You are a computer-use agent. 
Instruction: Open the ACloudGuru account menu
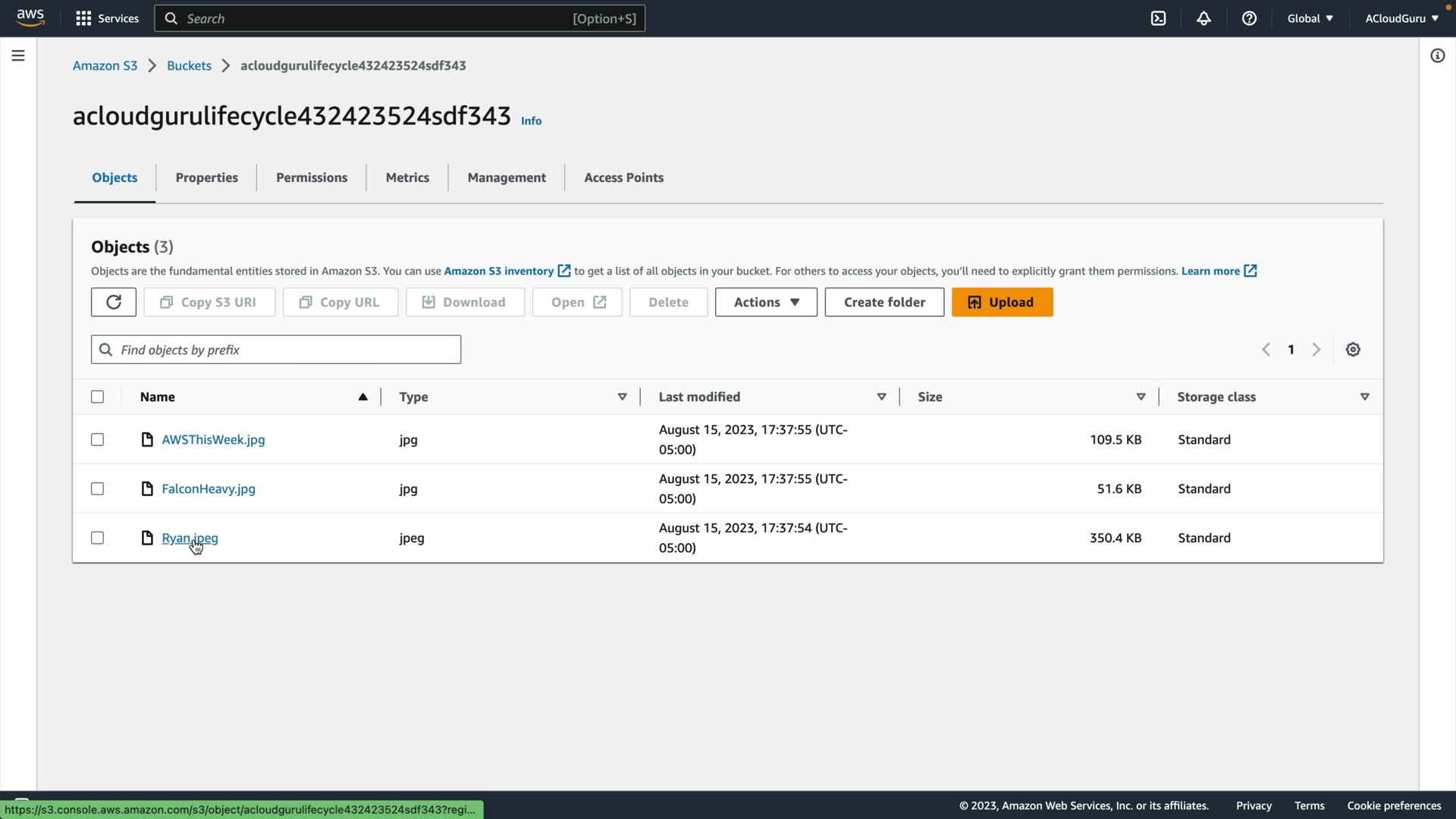pos(1401,18)
